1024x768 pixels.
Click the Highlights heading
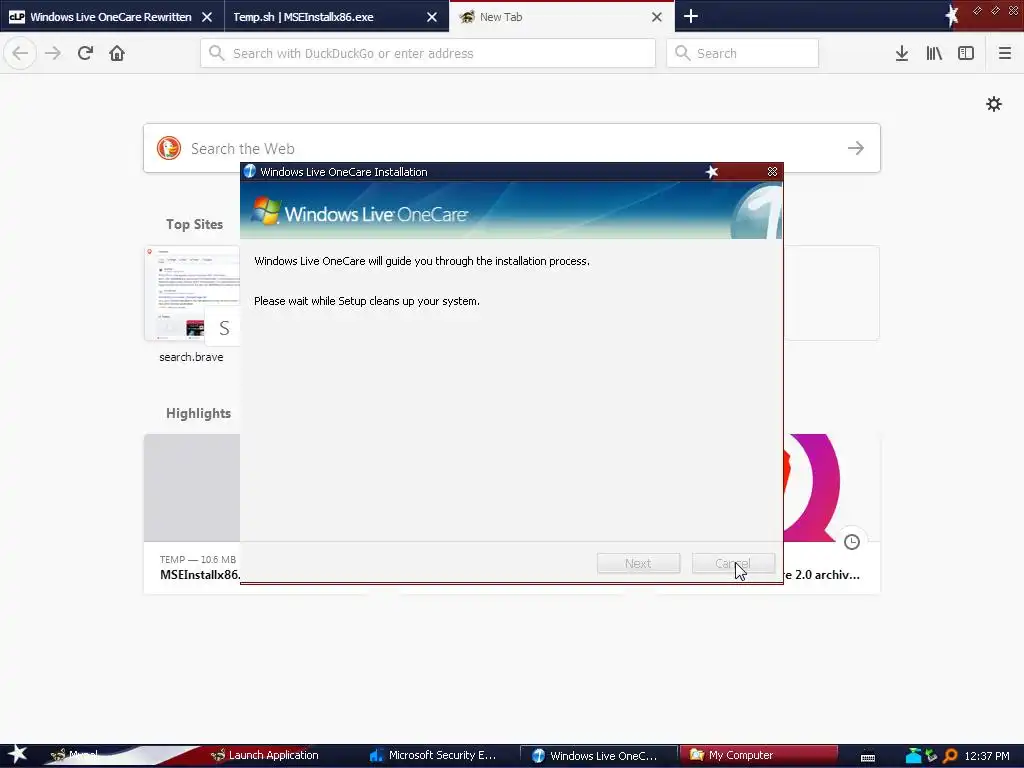tap(199, 413)
